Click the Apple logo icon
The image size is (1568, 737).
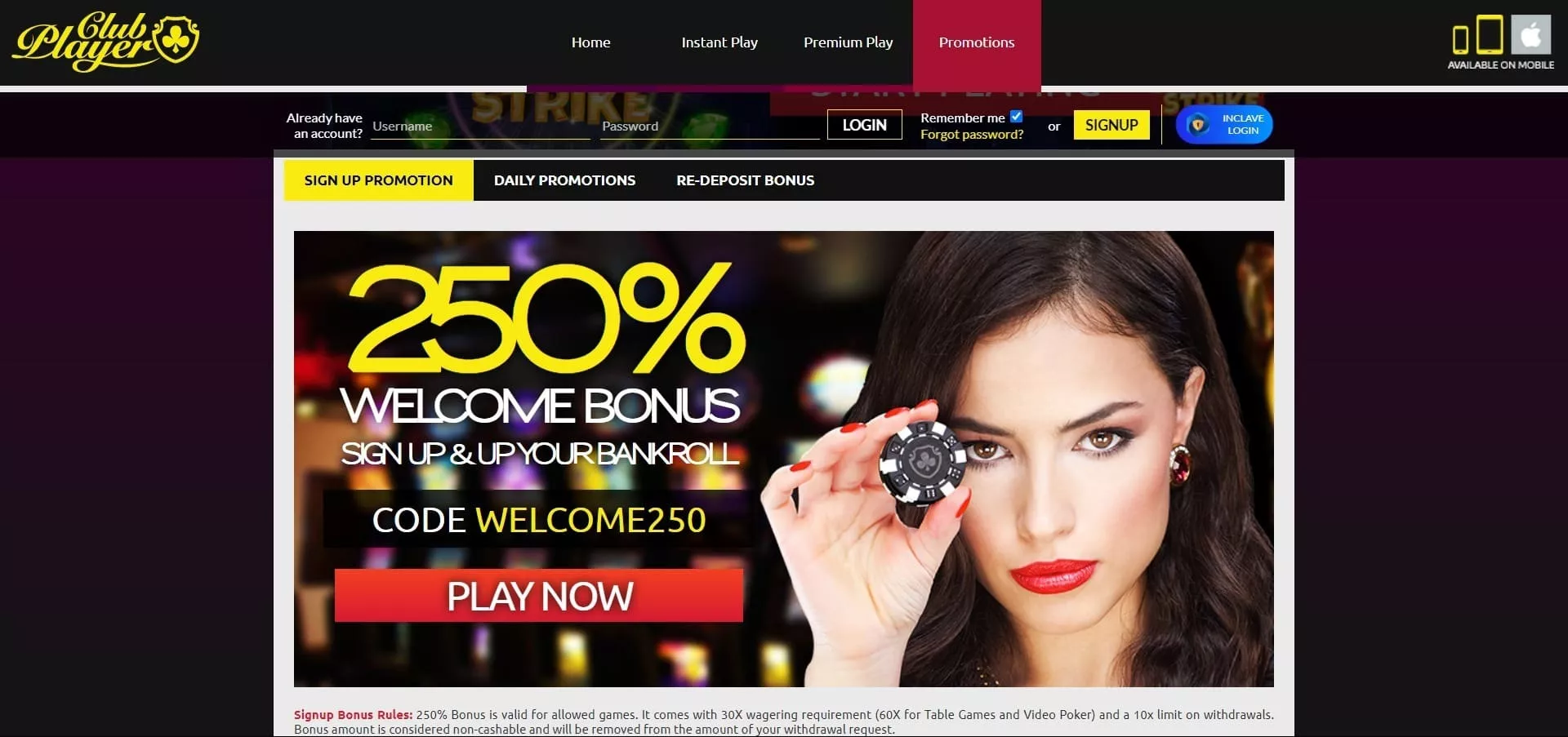tap(1530, 35)
